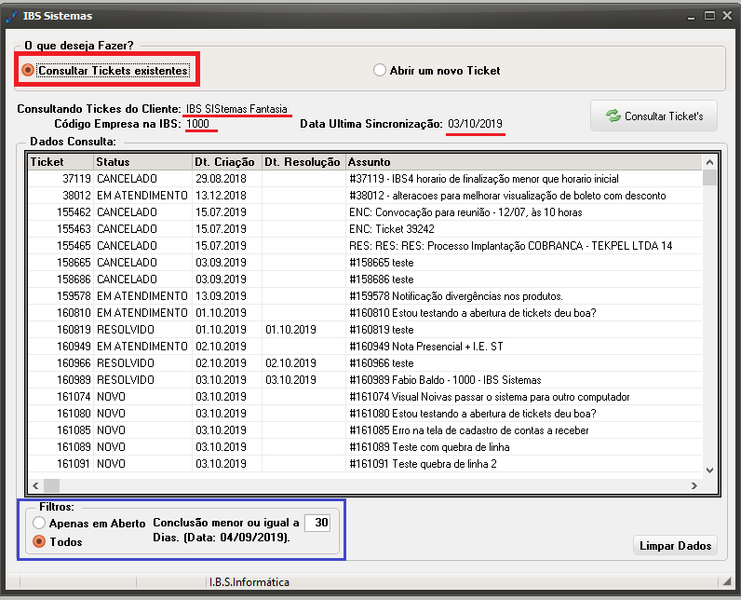Select ticket 38012 row
Image resolution: width=741 pixels, height=600 pixels.
coord(365,196)
